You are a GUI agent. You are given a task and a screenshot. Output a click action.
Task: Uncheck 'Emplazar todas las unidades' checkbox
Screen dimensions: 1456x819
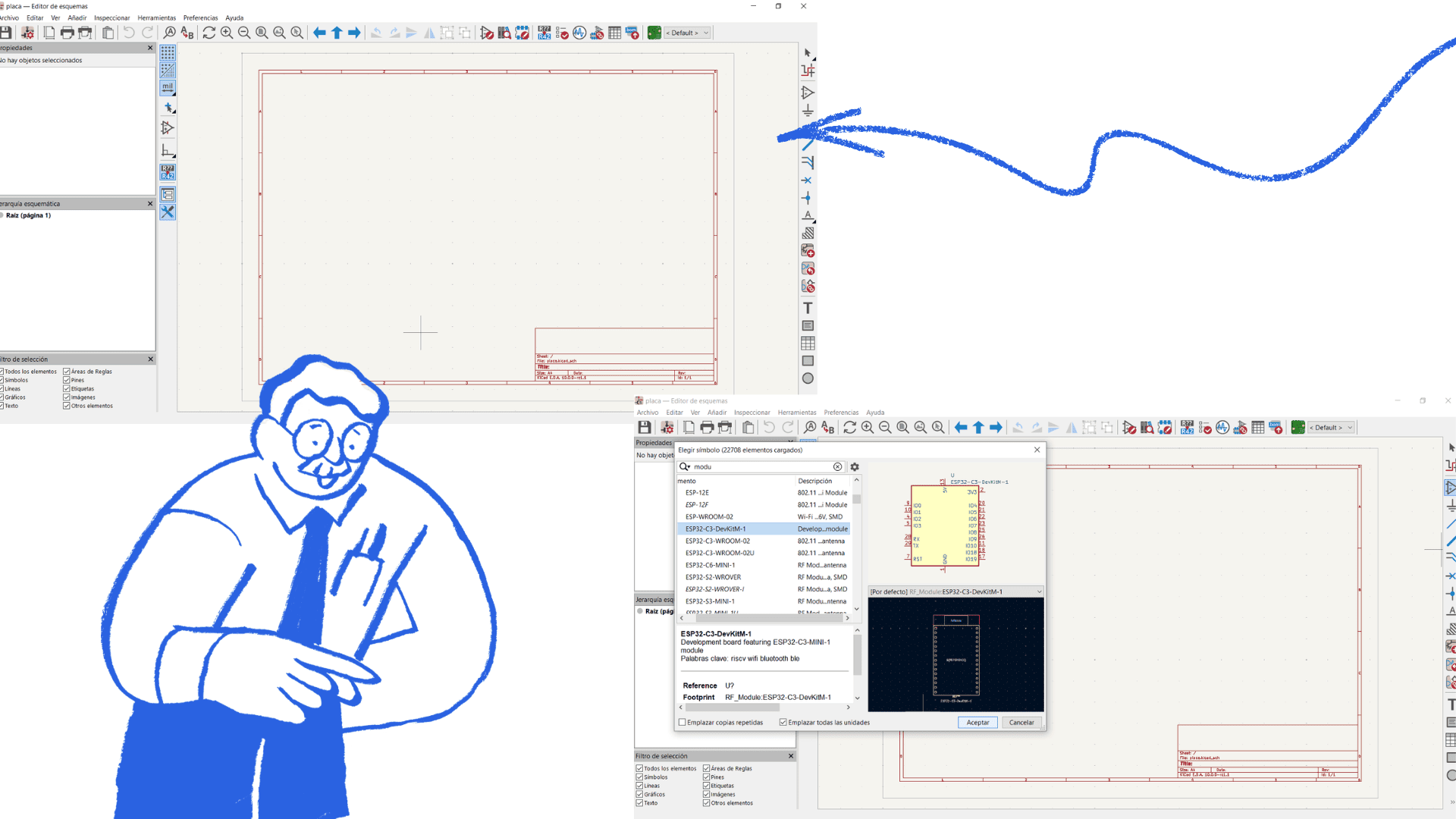783,723
